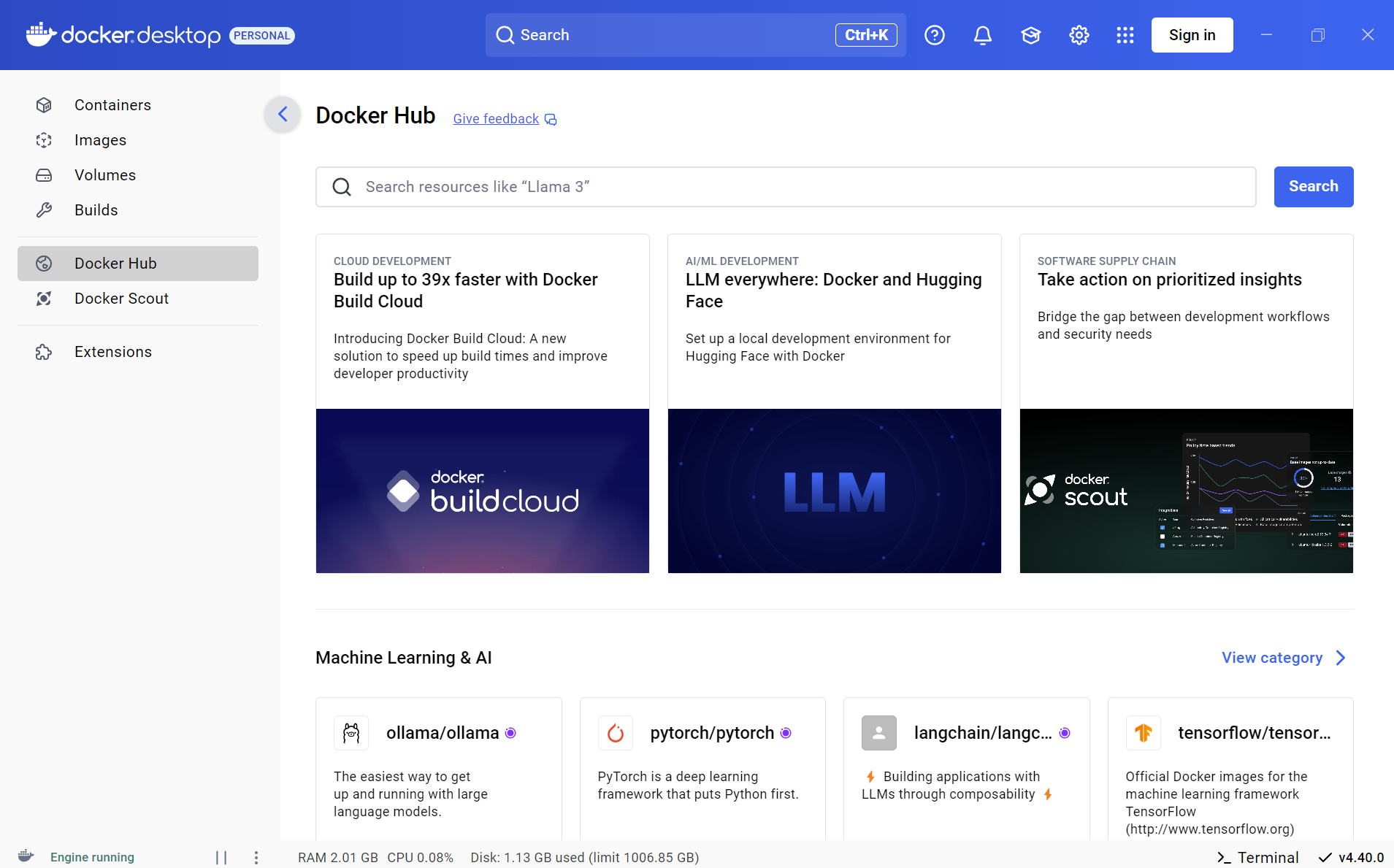Viewport: 1394px width, 868px height.
Task: Click the Builds wrench icon
Action: [x=44, y=210]
